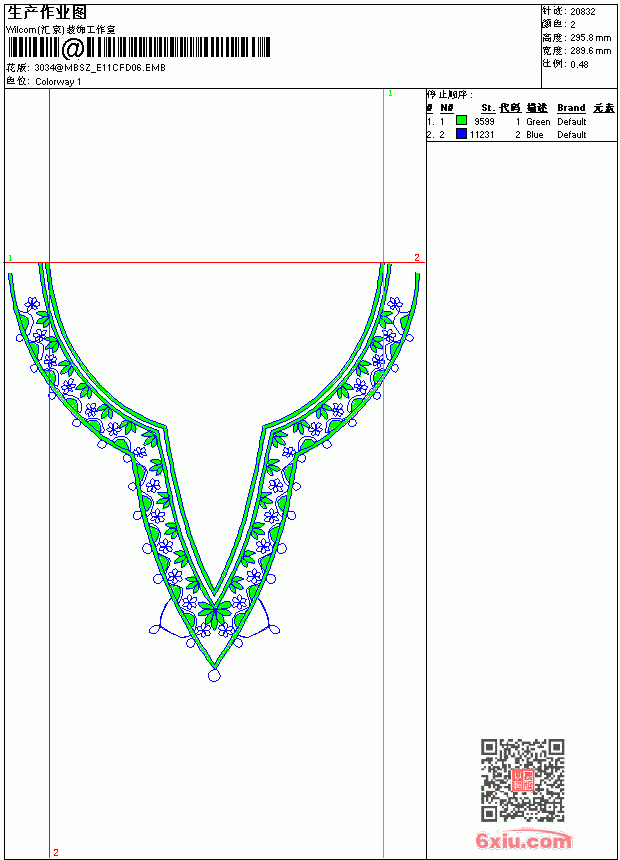Click the blue circle at the design's bottom tip
The width and height of the screenshot is (620, 860).
[214, 675]
